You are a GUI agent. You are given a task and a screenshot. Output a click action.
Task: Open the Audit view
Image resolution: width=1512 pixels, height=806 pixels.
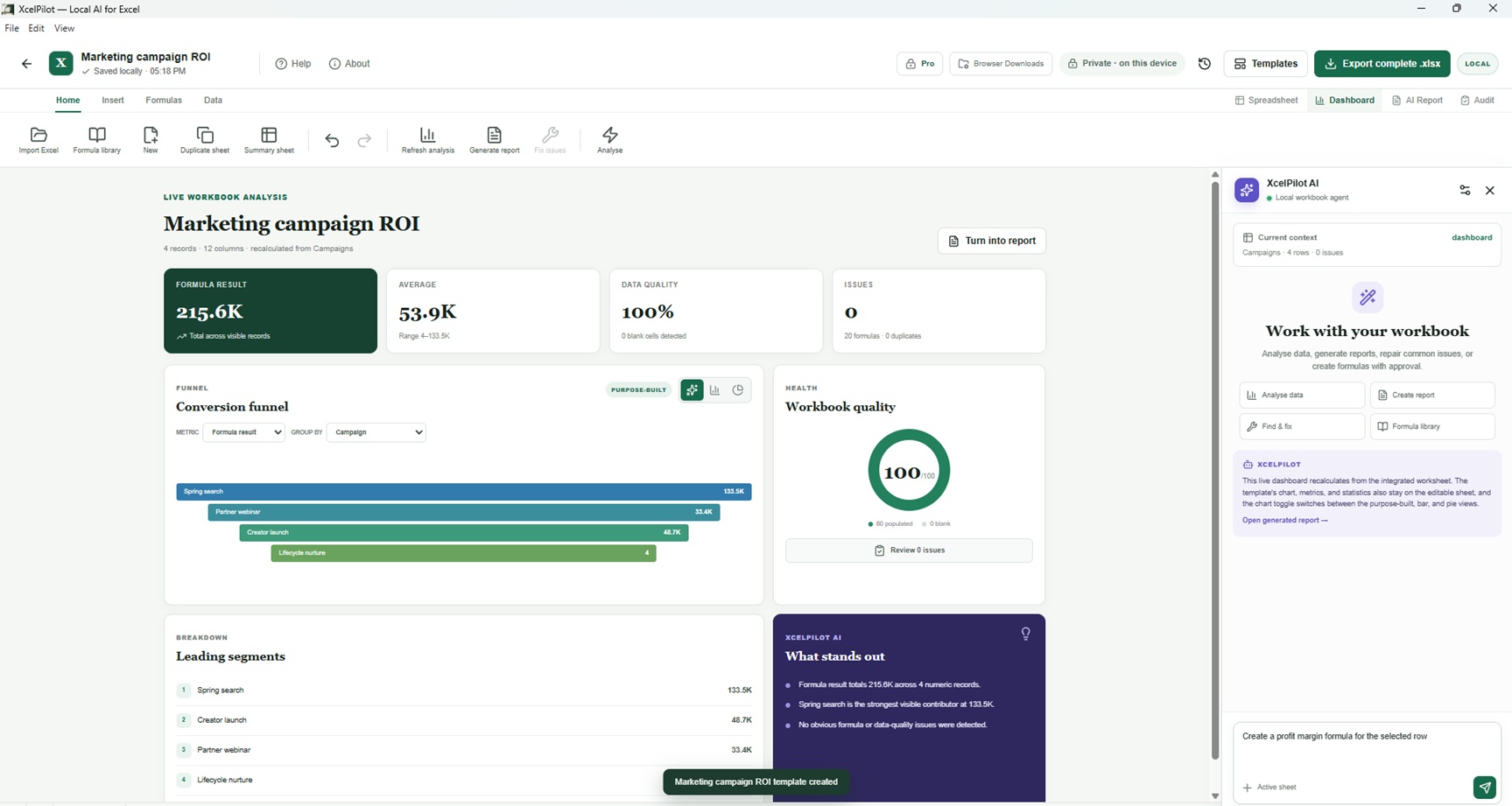point(1478,101)
